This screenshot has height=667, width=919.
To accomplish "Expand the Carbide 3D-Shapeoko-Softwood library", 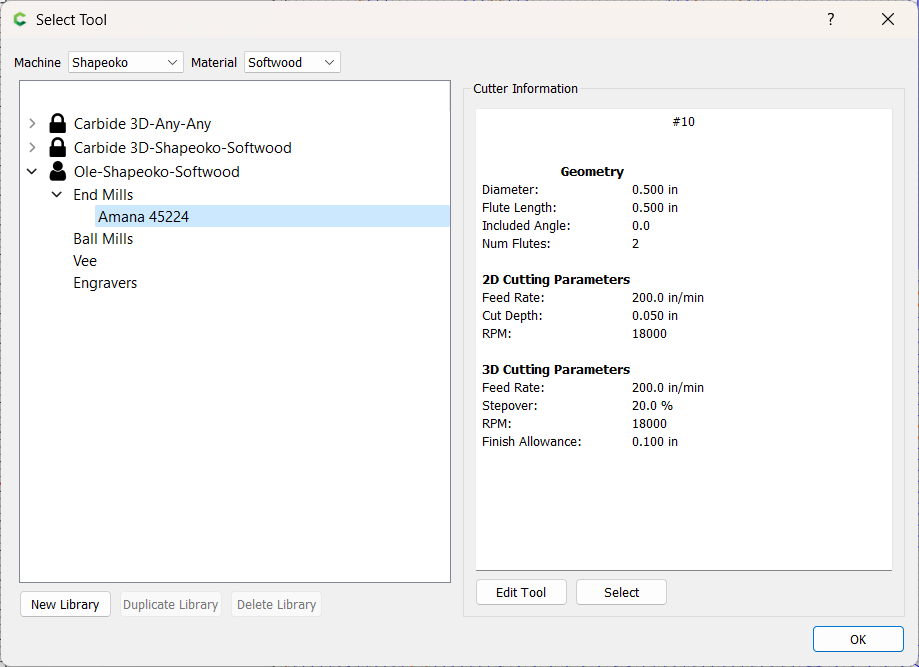I will click(x=32, y=148).
